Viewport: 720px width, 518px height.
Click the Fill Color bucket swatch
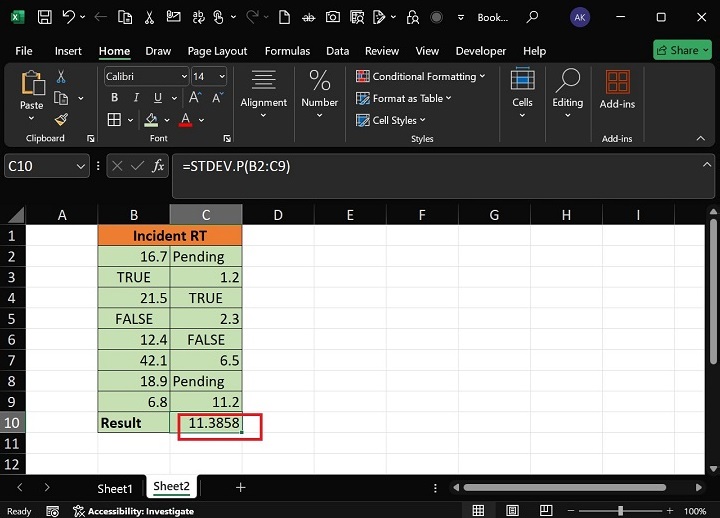[151, 120]
